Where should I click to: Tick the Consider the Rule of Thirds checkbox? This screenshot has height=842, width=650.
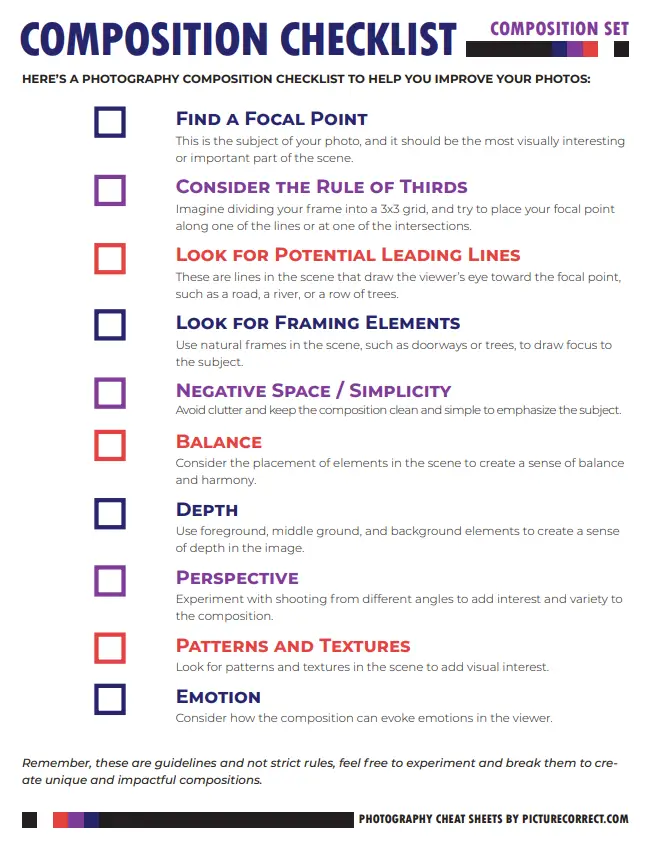tap(110, 190)
